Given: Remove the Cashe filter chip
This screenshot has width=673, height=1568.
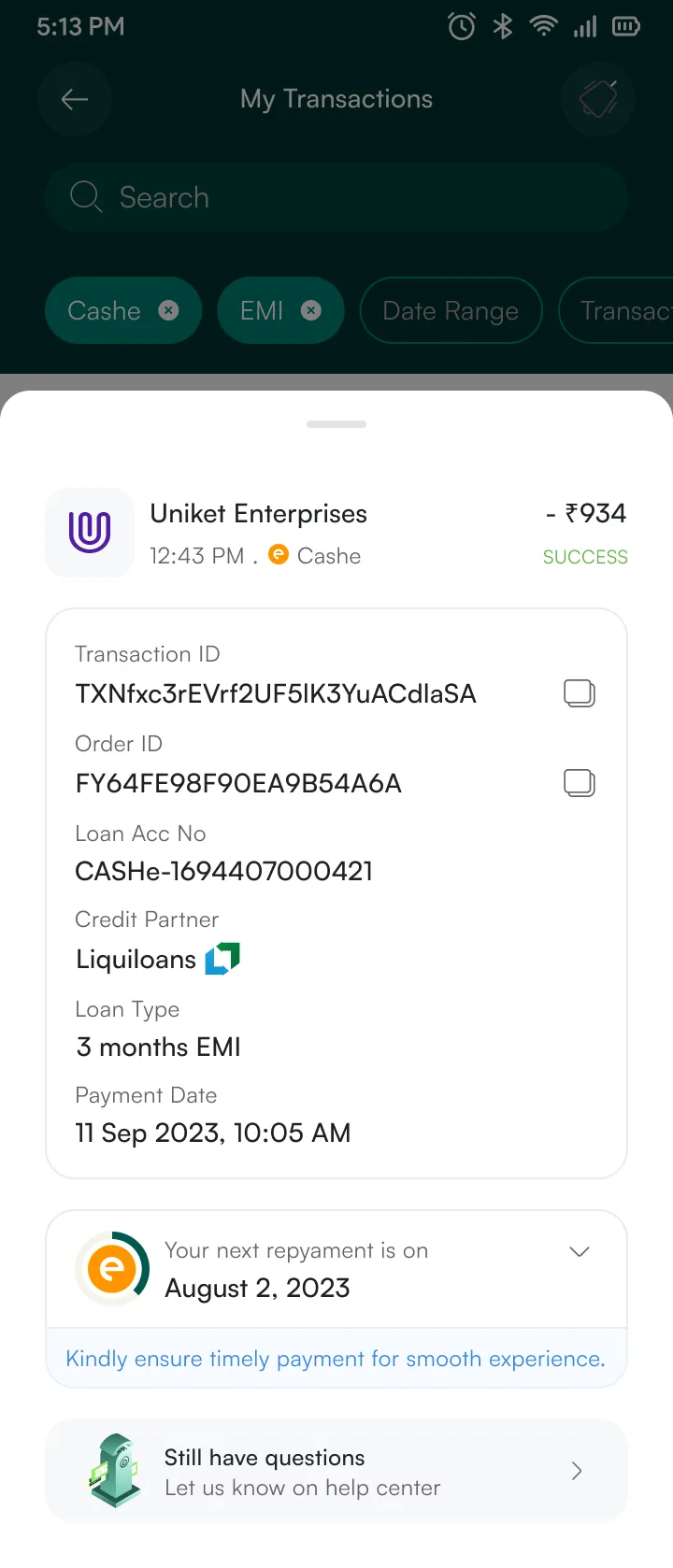Looking at the screenshot, I should click(x=168, y=310).
